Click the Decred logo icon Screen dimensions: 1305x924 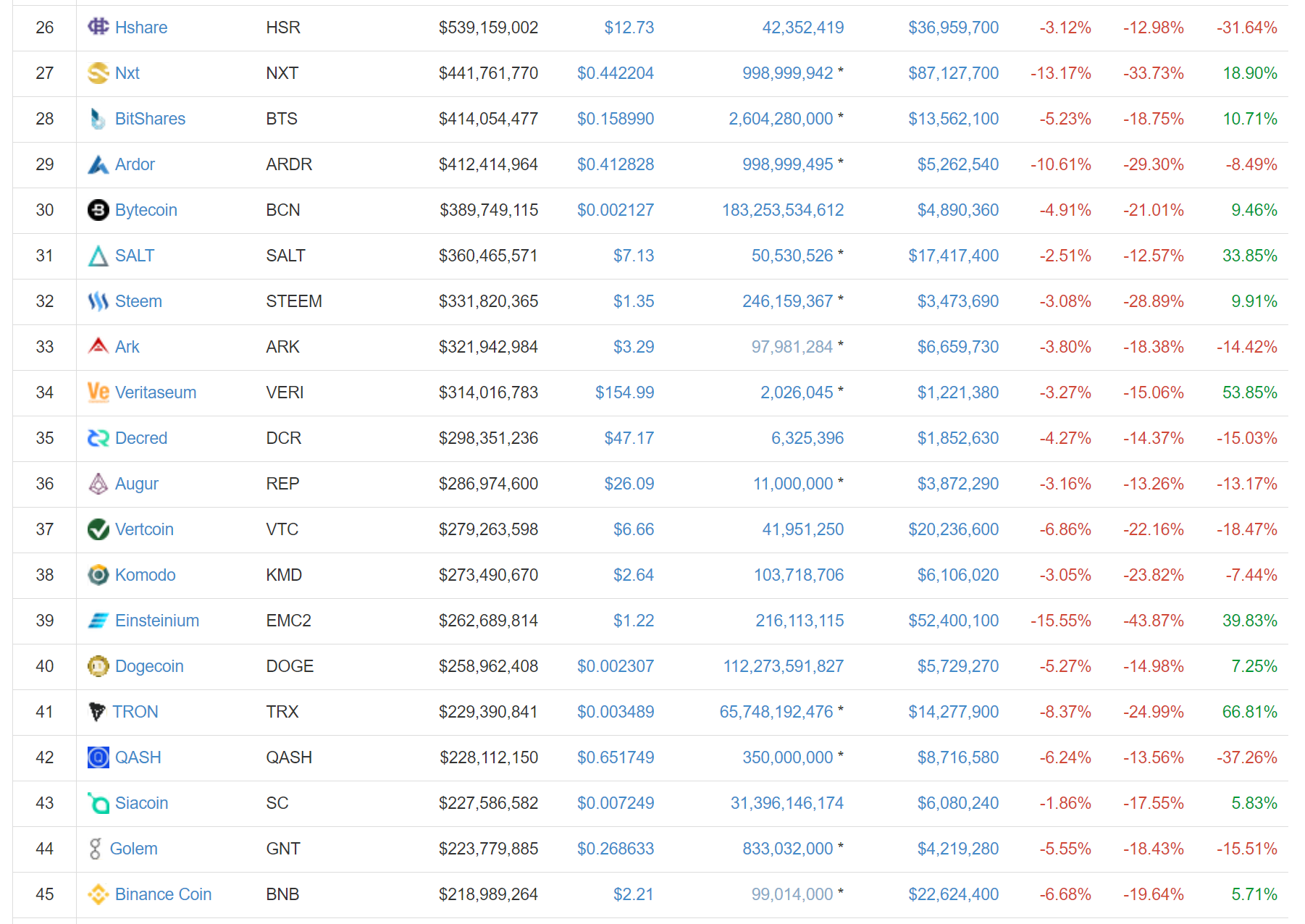click(x=98, y=438)
